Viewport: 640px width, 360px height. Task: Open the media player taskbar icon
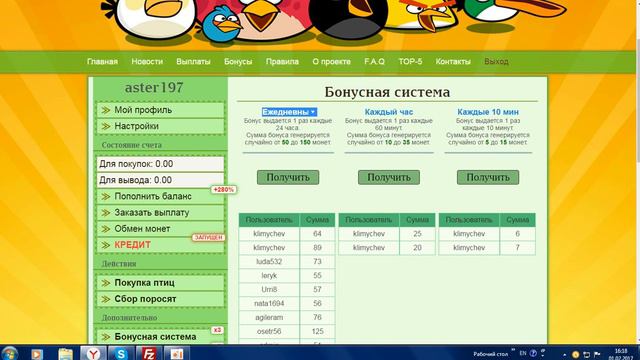[x=37, y=354]
